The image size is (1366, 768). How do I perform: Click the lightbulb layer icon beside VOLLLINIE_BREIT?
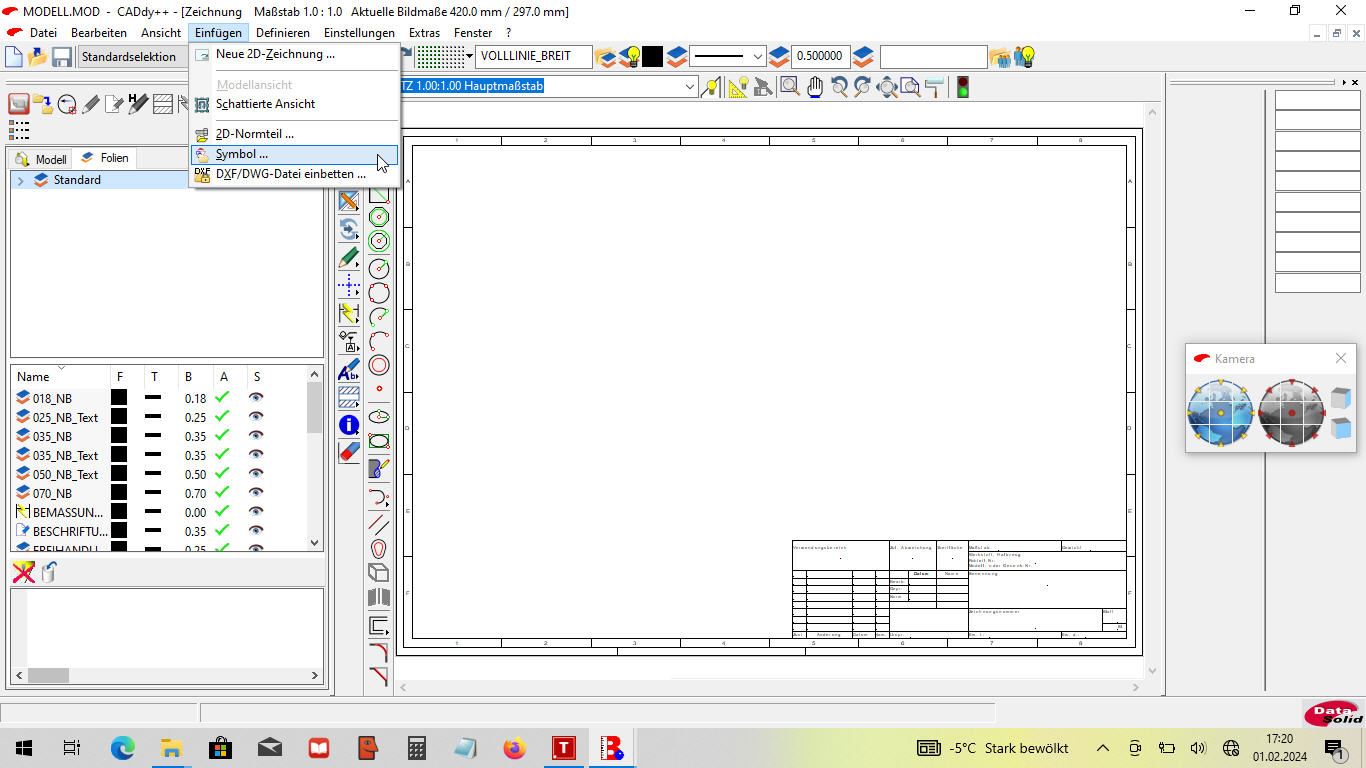629,57
